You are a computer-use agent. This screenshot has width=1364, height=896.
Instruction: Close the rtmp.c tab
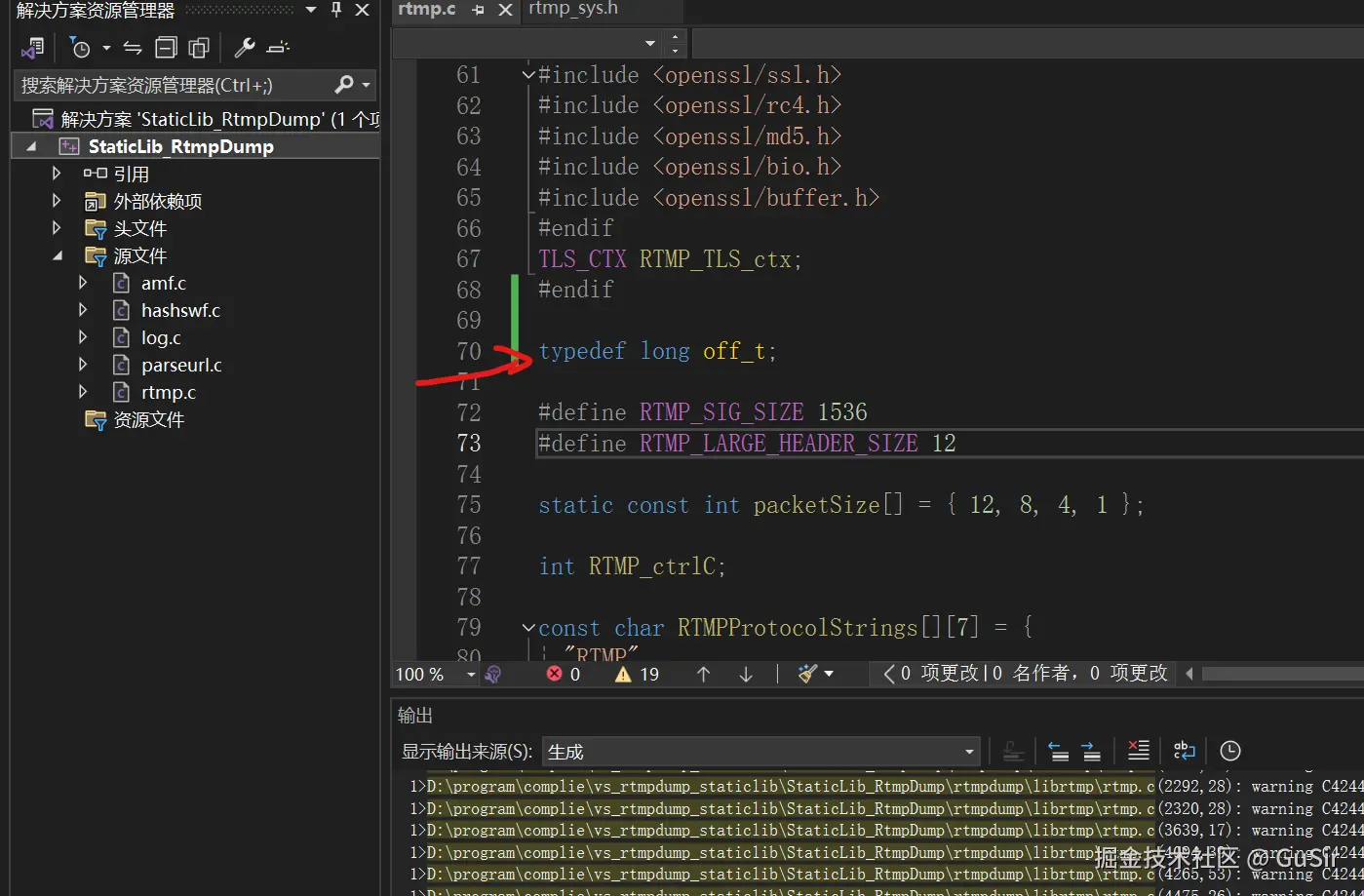pyautogui.click(x=505, y=11)
